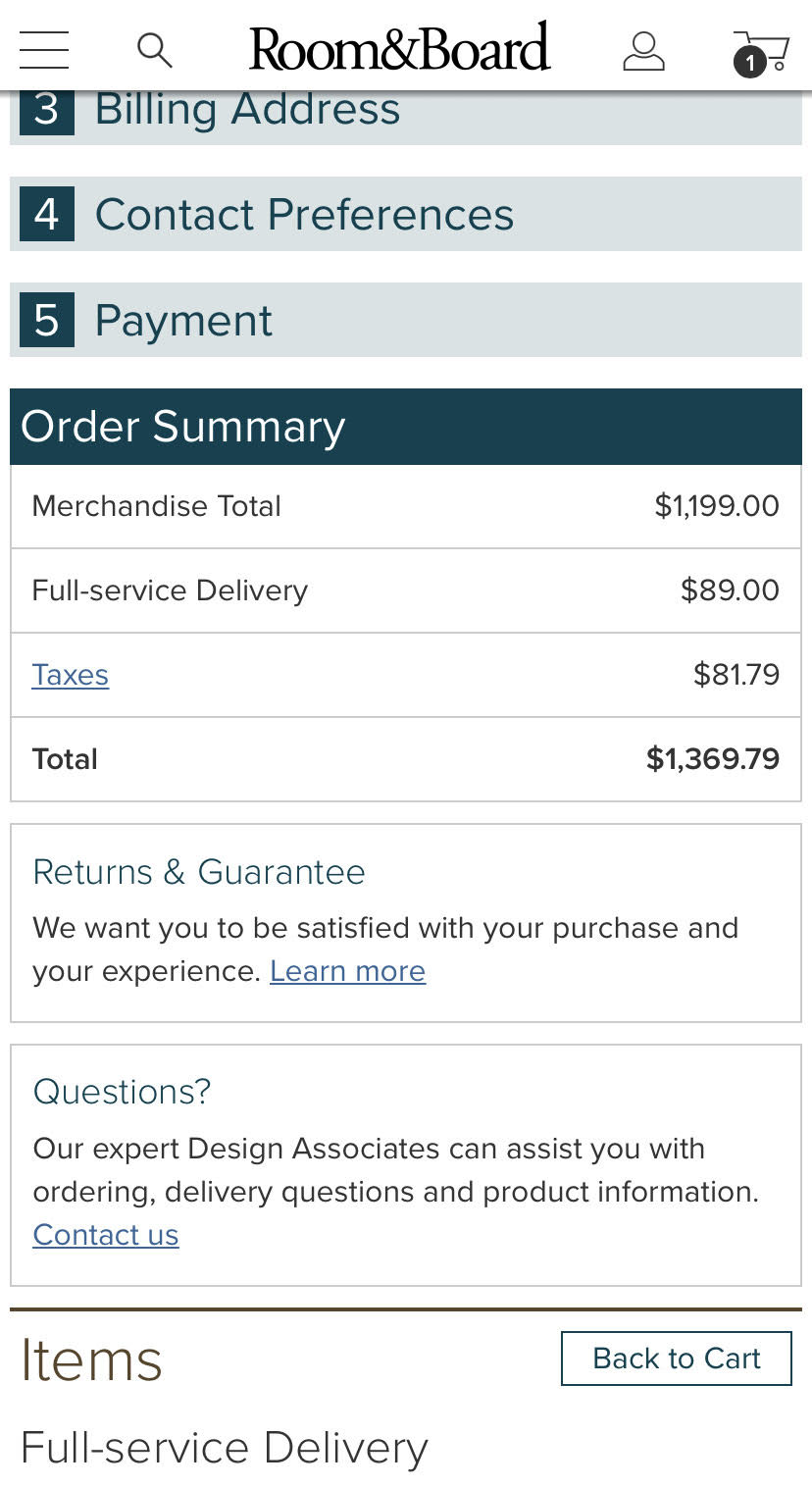
Task: Click the step 5 number badge
Action: click(x=47, y=321)
